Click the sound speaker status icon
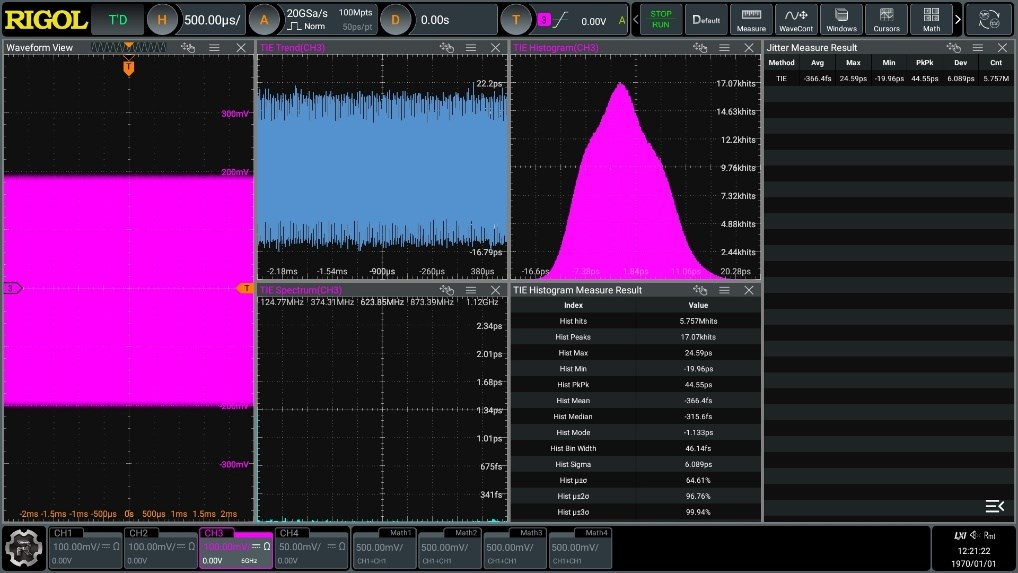Screen dimensions: 1018x573 point(974,535)
